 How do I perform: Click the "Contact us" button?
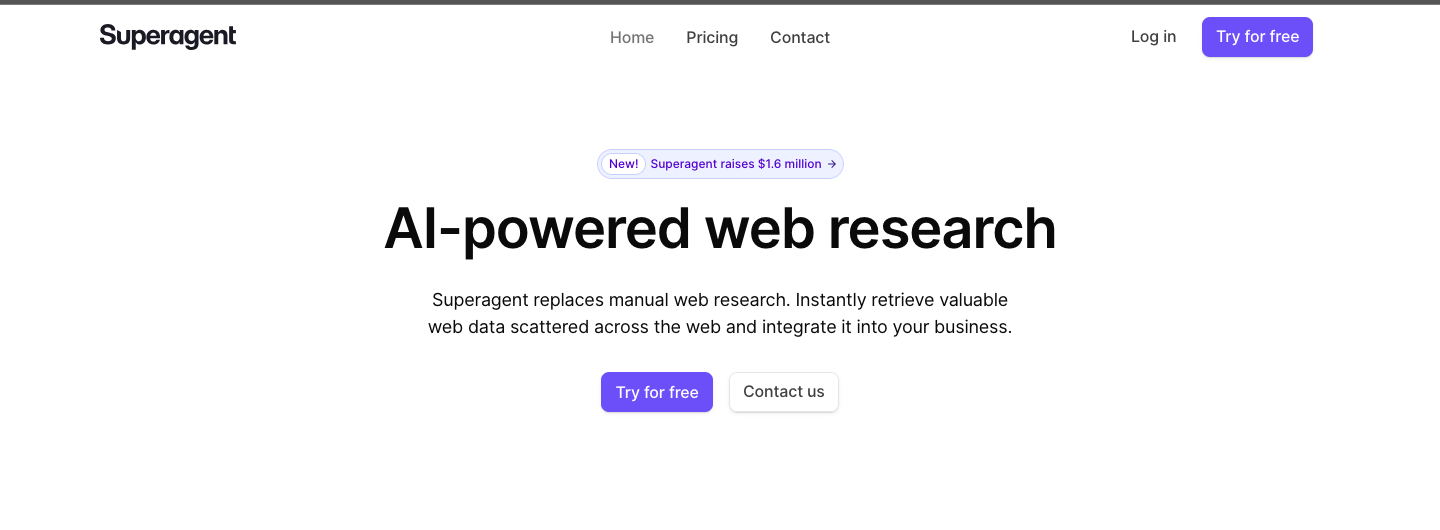point(784,392)
